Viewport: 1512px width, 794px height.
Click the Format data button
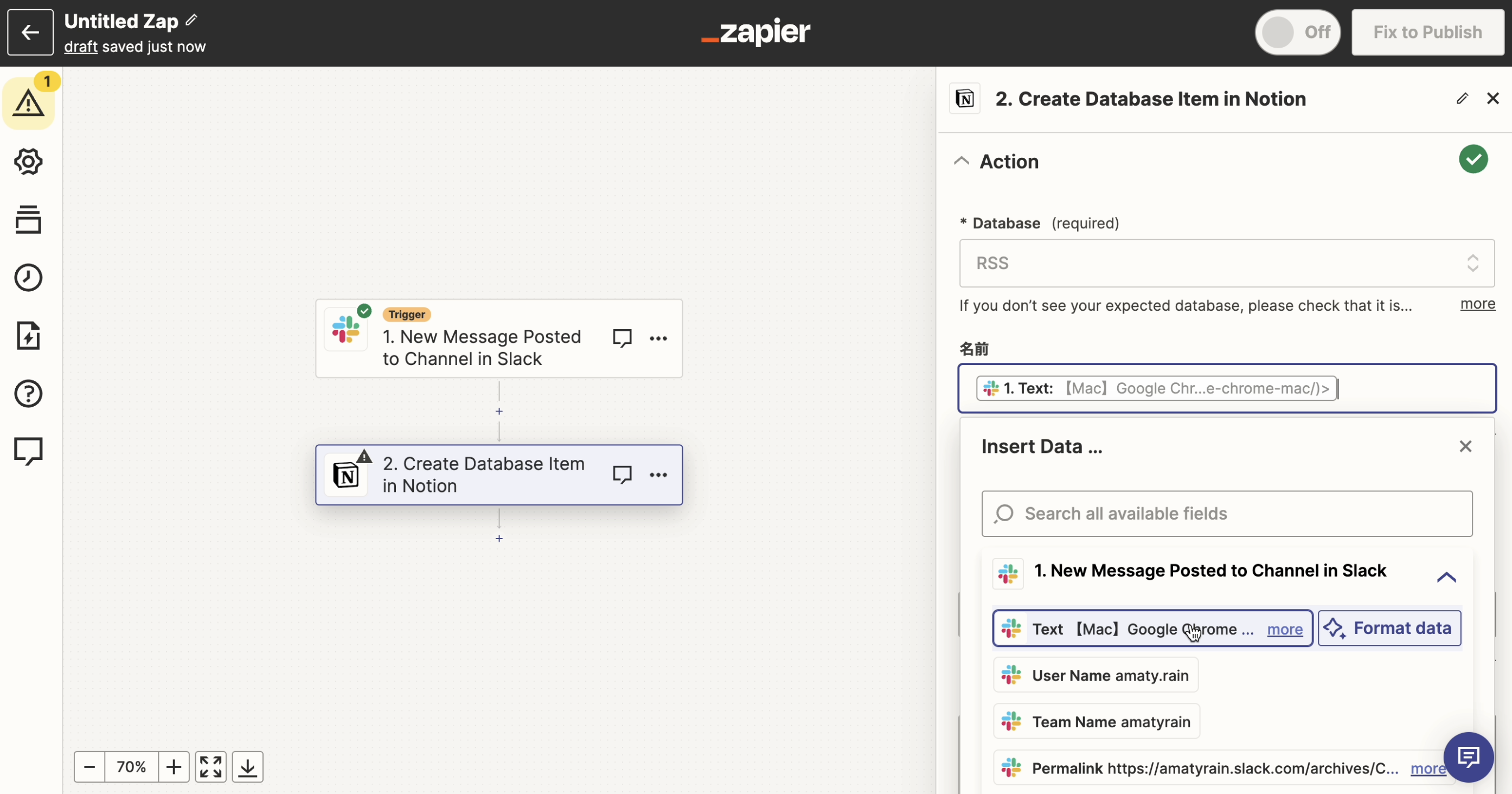point(1389,628)
